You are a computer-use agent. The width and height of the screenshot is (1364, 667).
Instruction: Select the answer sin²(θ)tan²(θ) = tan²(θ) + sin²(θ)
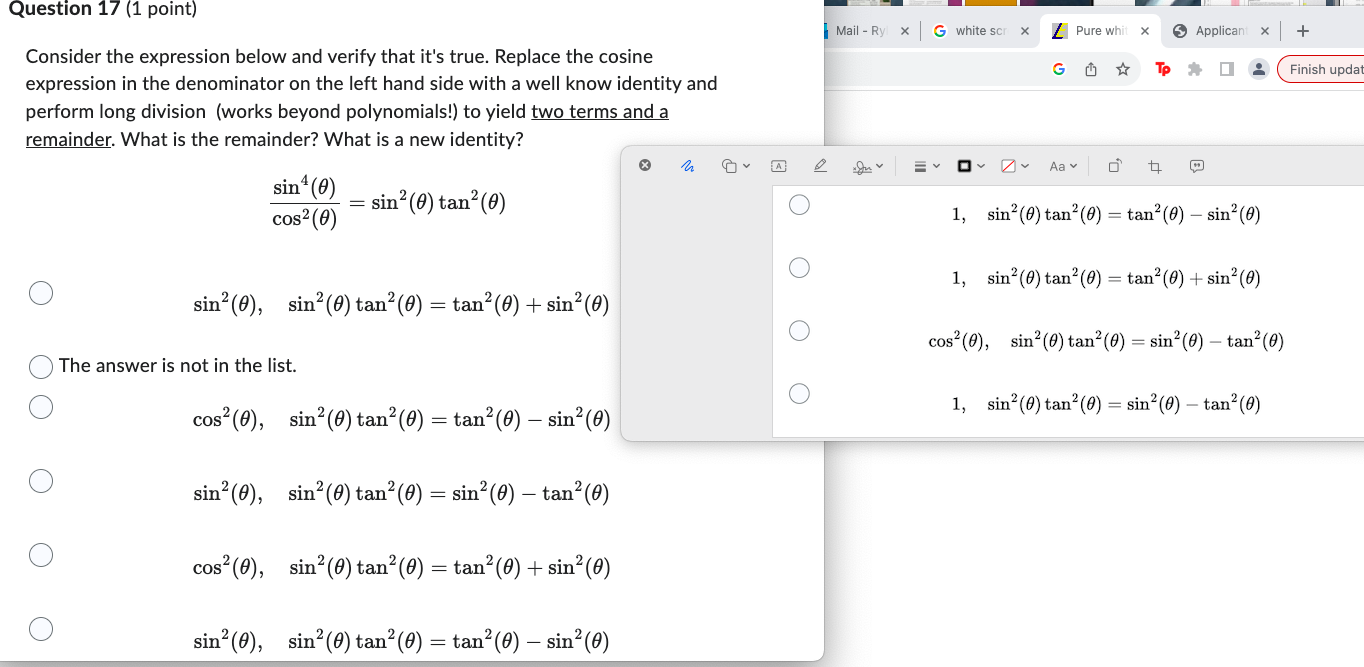point(41,293)
